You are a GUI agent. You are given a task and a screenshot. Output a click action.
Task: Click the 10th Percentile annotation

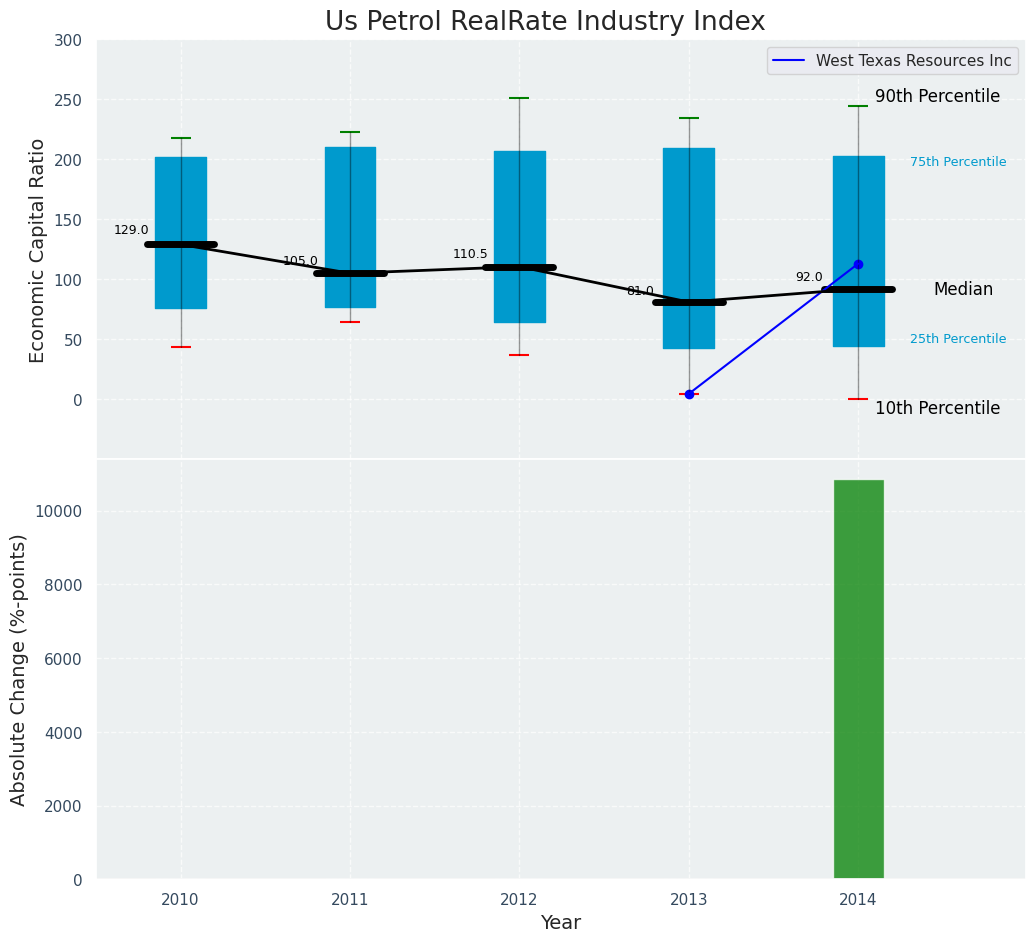[937, 408]
